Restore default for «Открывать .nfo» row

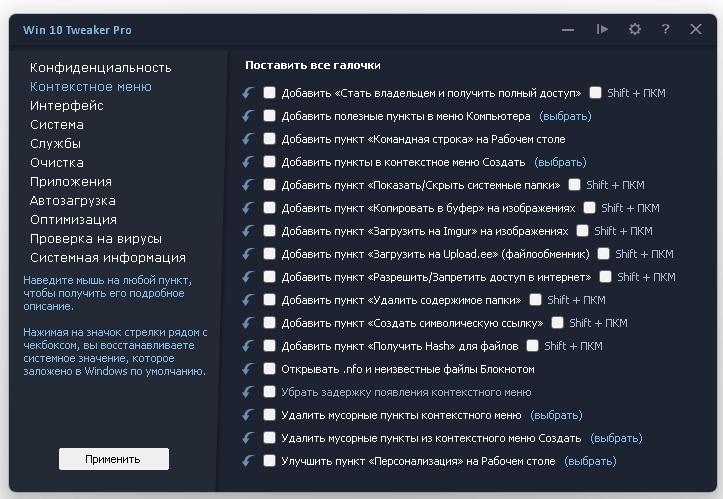click(248, 369)
